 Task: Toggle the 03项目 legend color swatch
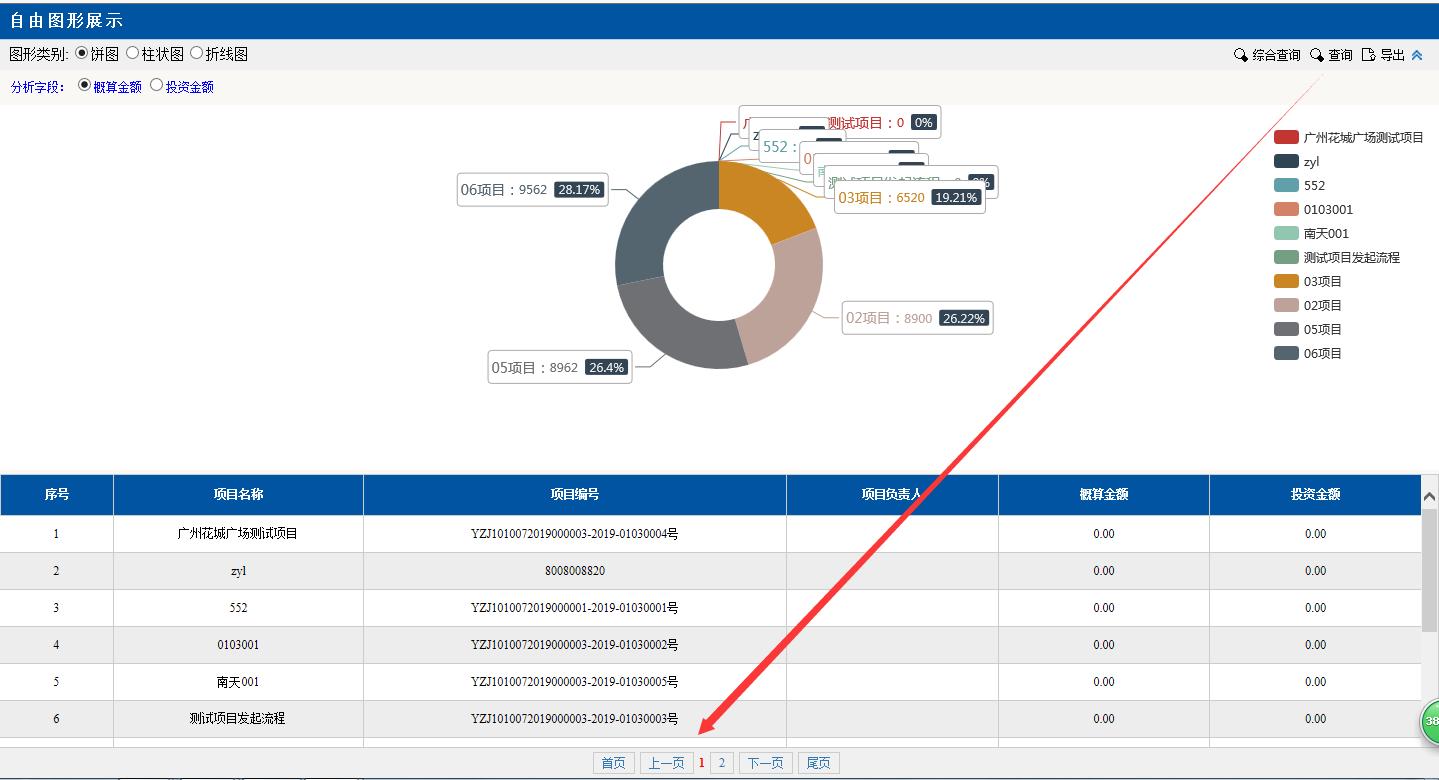coord(1286,281)
